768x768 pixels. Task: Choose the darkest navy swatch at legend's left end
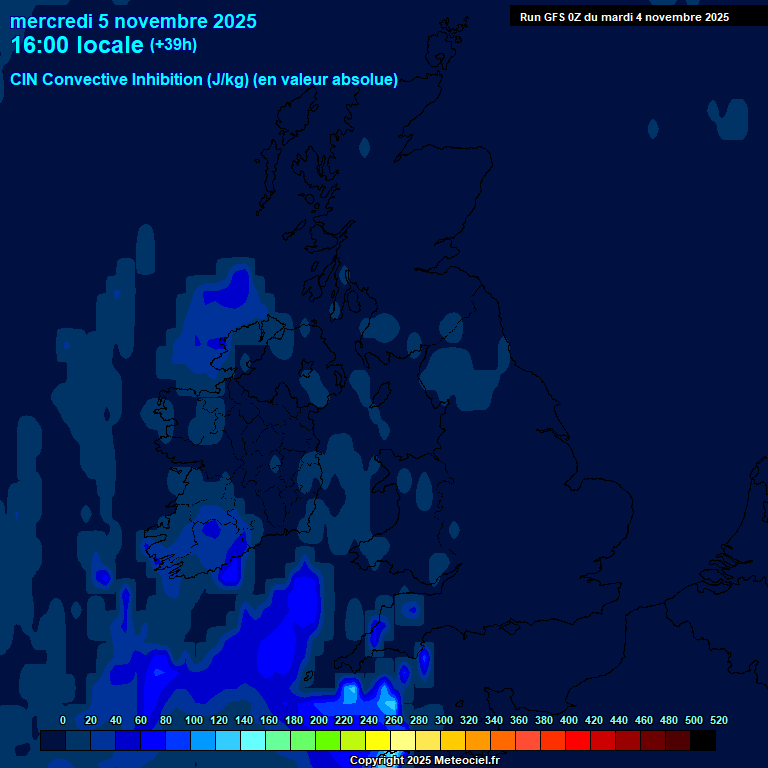[53, 741]
